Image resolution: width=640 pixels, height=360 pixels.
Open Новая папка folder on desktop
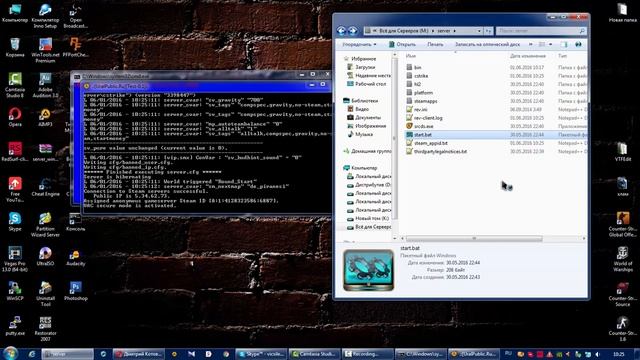pyautogui.click(x=622, y=12)
